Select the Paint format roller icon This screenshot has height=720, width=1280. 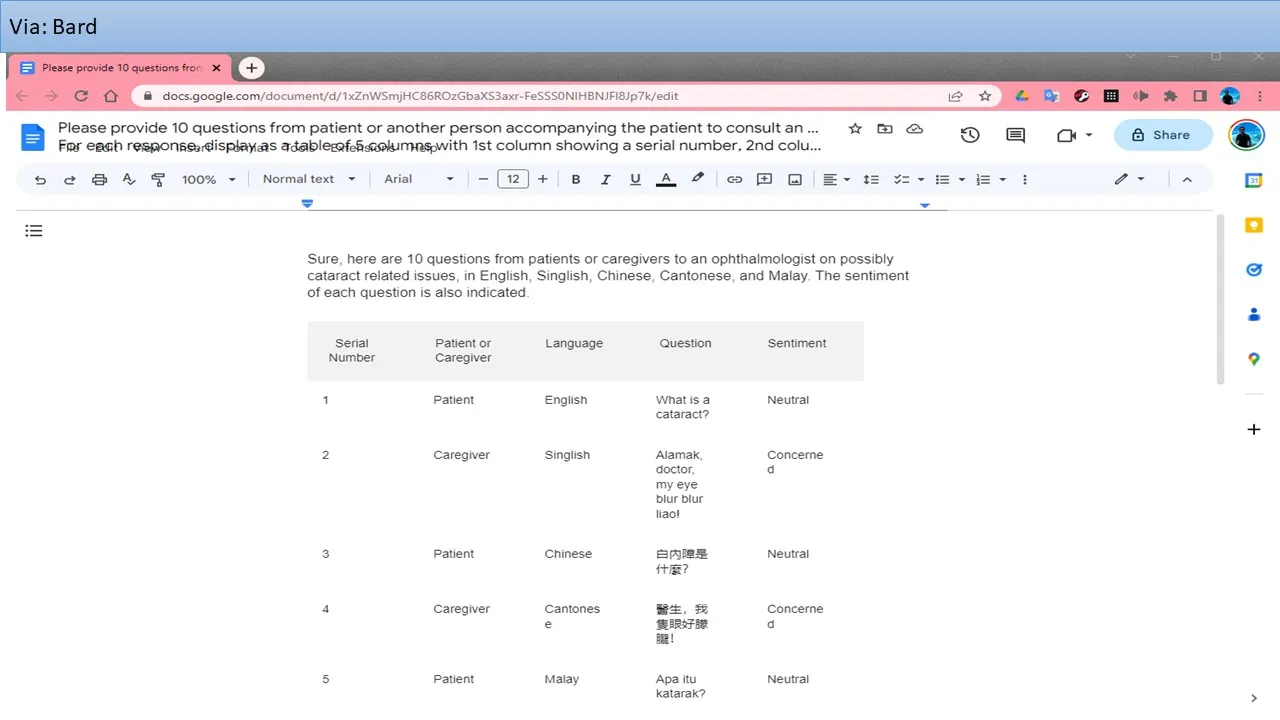coord(158,179)
